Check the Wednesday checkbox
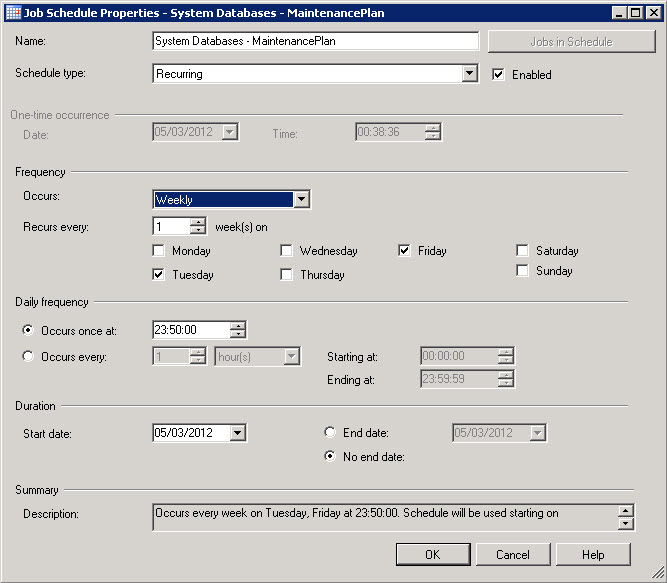Screen dimensions: 667x583 [286, 250]
